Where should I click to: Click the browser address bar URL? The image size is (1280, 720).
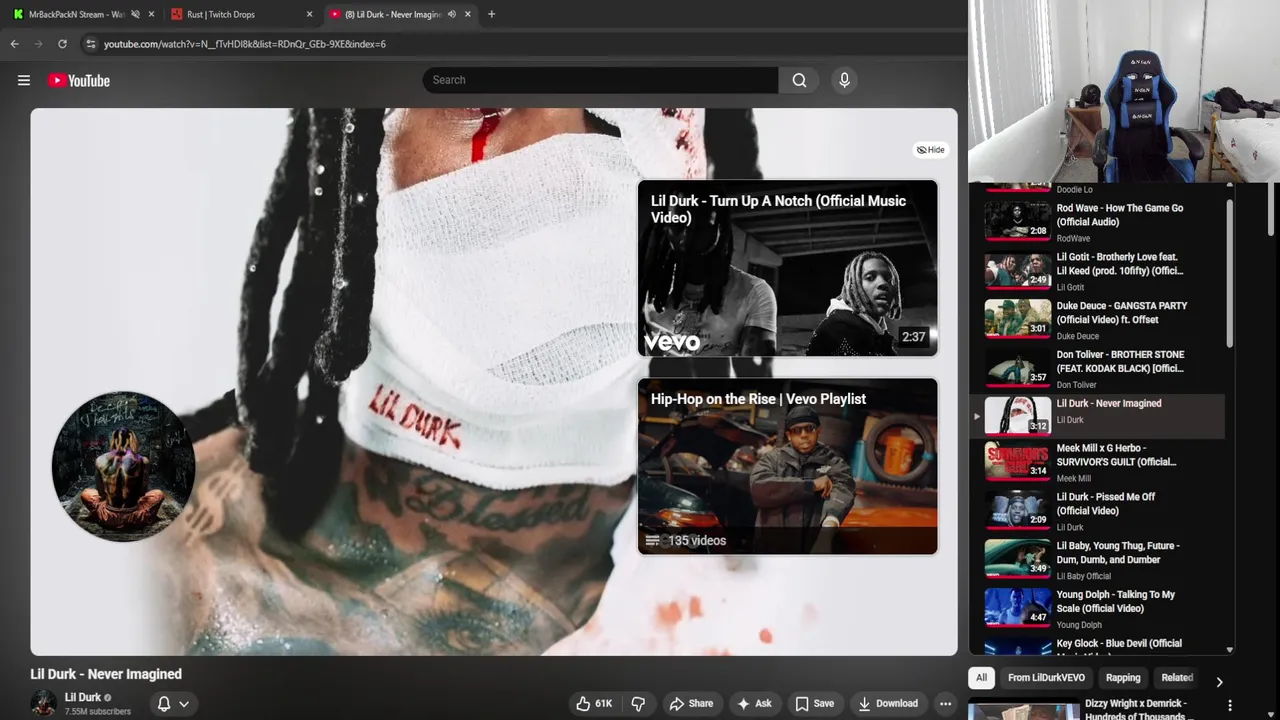[245, 44]
